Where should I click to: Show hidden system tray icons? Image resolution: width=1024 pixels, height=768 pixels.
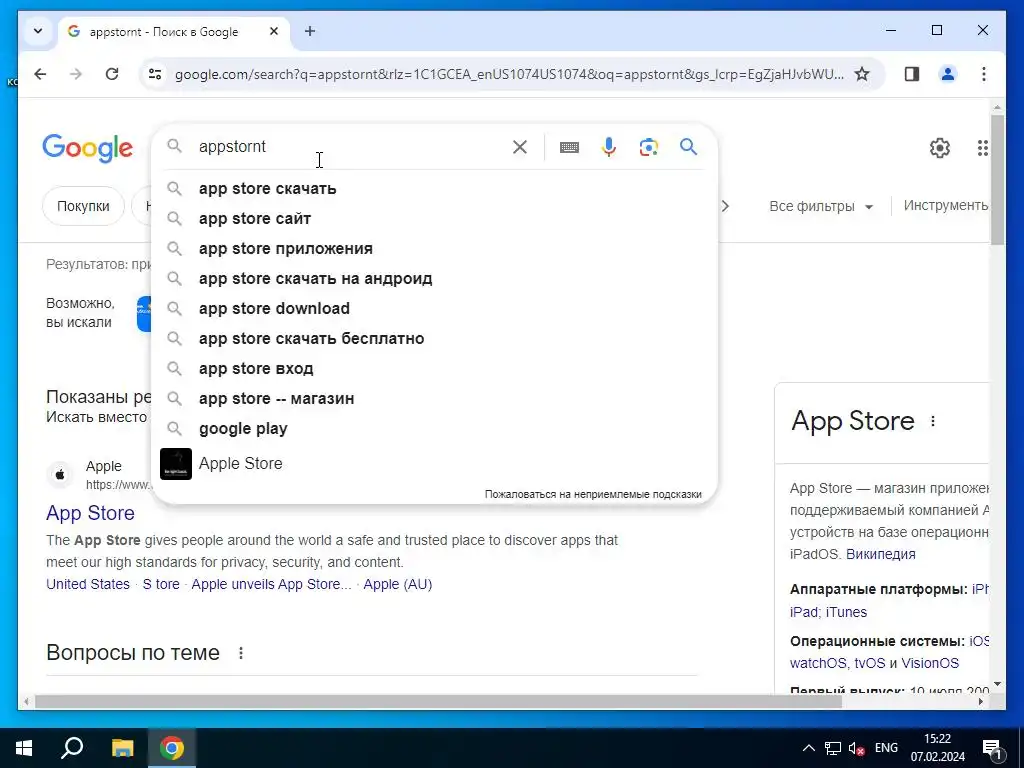coord(808,748)
